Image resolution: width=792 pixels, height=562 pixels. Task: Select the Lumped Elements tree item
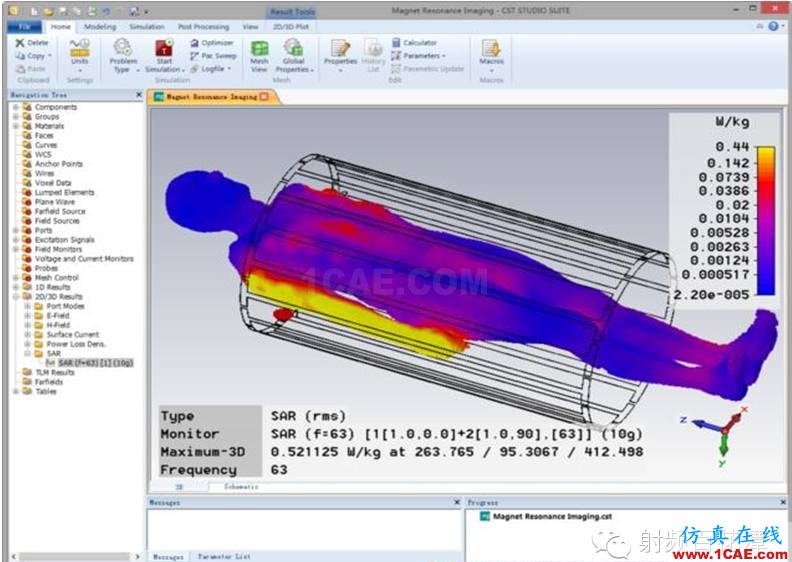(x=58, y=192)
